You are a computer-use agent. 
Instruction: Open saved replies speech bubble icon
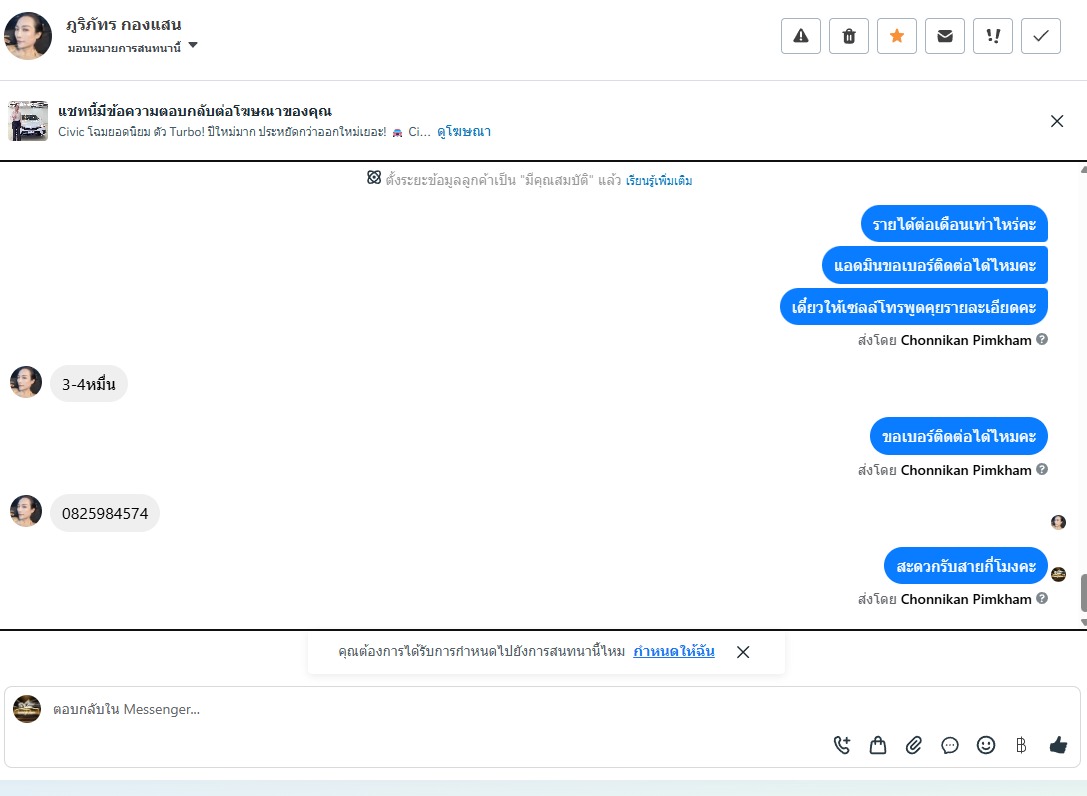point(950,745)
